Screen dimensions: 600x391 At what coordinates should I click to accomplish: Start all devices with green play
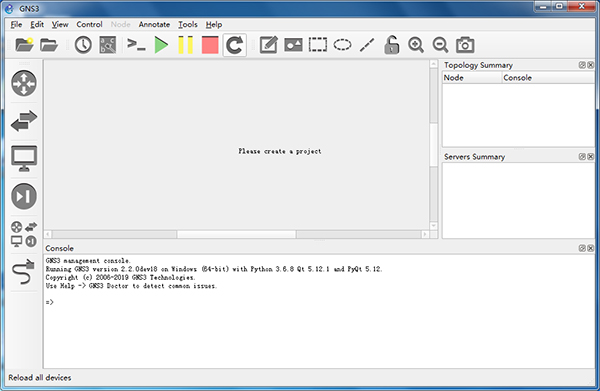pos(161,45)
